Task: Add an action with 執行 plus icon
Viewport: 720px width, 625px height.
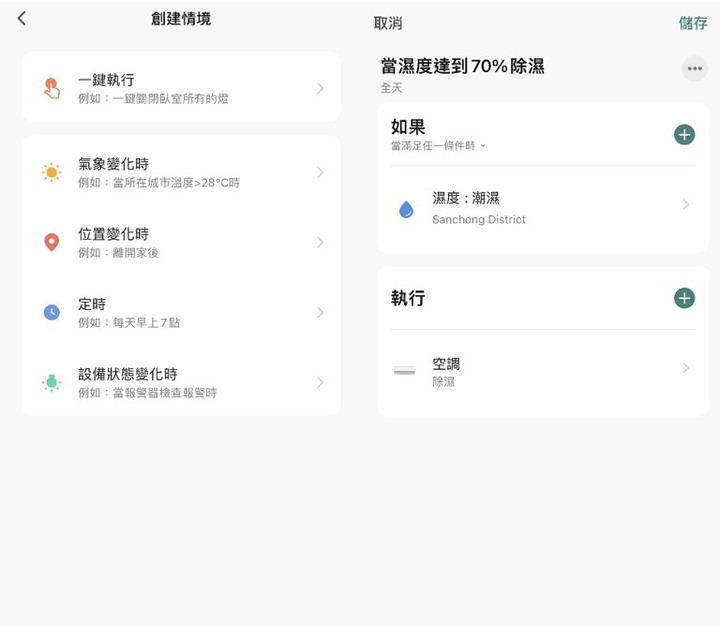Action: [684, 298]
